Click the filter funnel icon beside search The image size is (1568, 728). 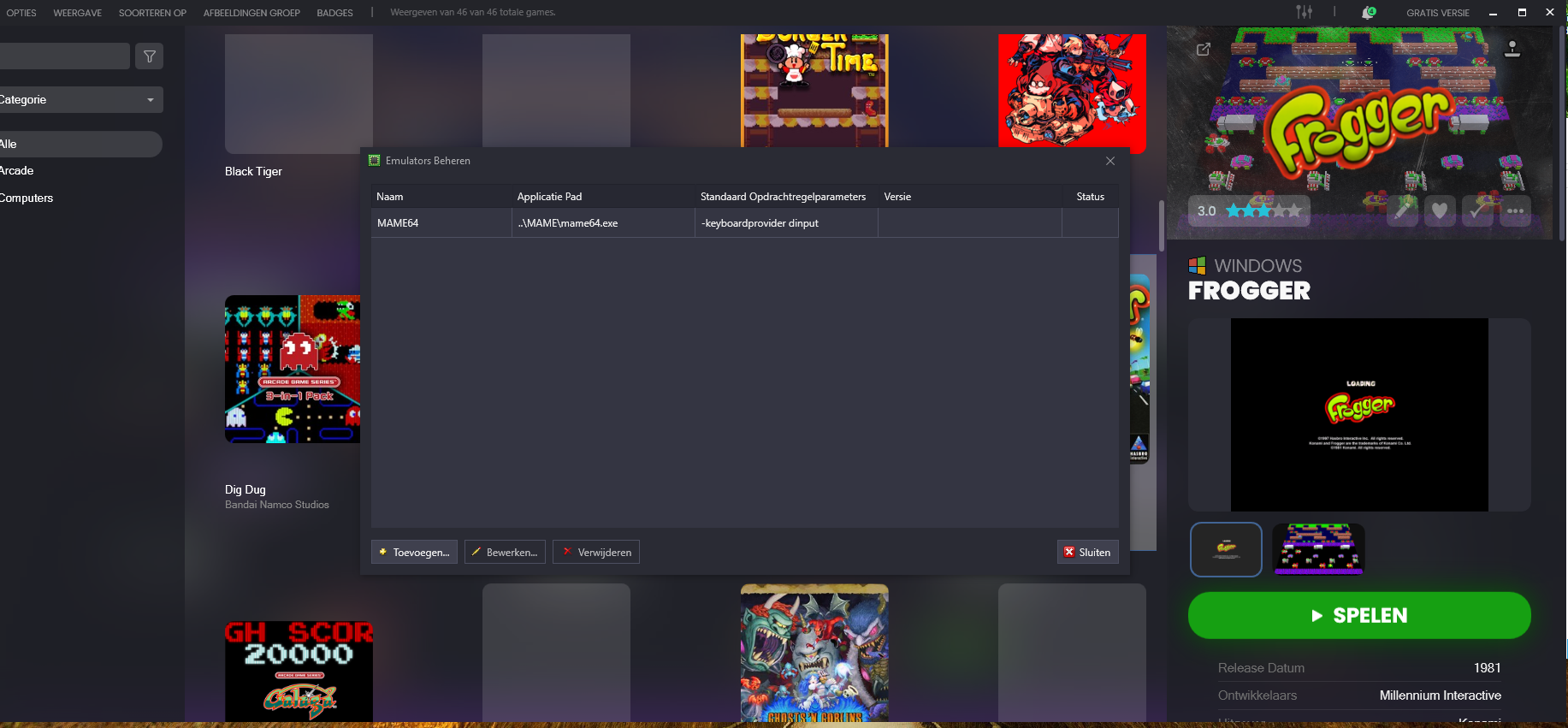[x=150, y=56]
